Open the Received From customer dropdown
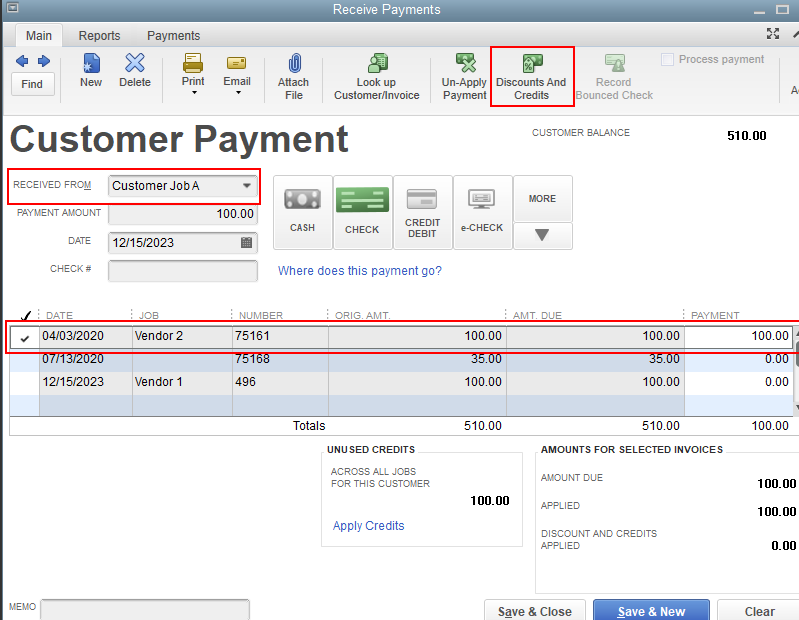 coord(247,185)
